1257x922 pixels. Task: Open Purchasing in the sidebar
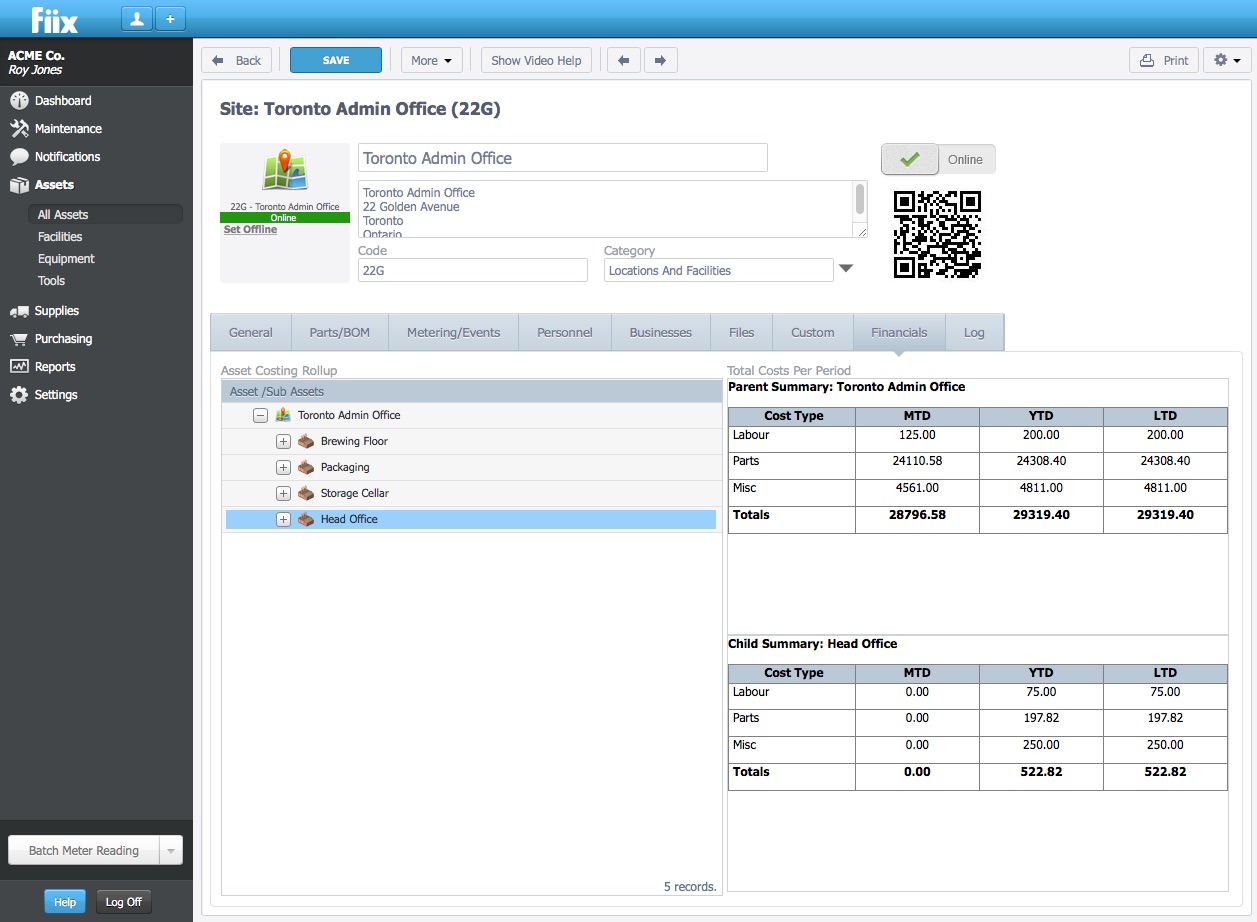(62, 339)
